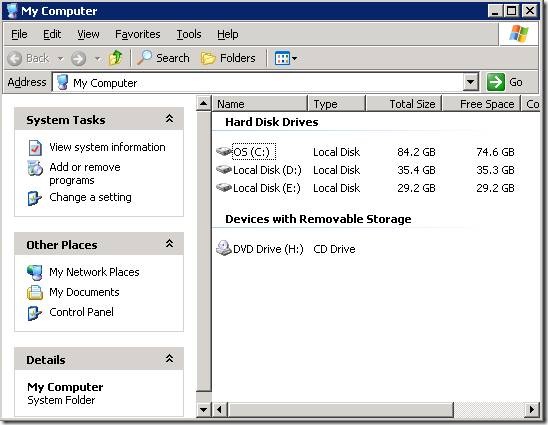The width and height of the screenshot is (548, 425).
Task: Select the DVD Drive (H:) icon
Action: [224, 248]
